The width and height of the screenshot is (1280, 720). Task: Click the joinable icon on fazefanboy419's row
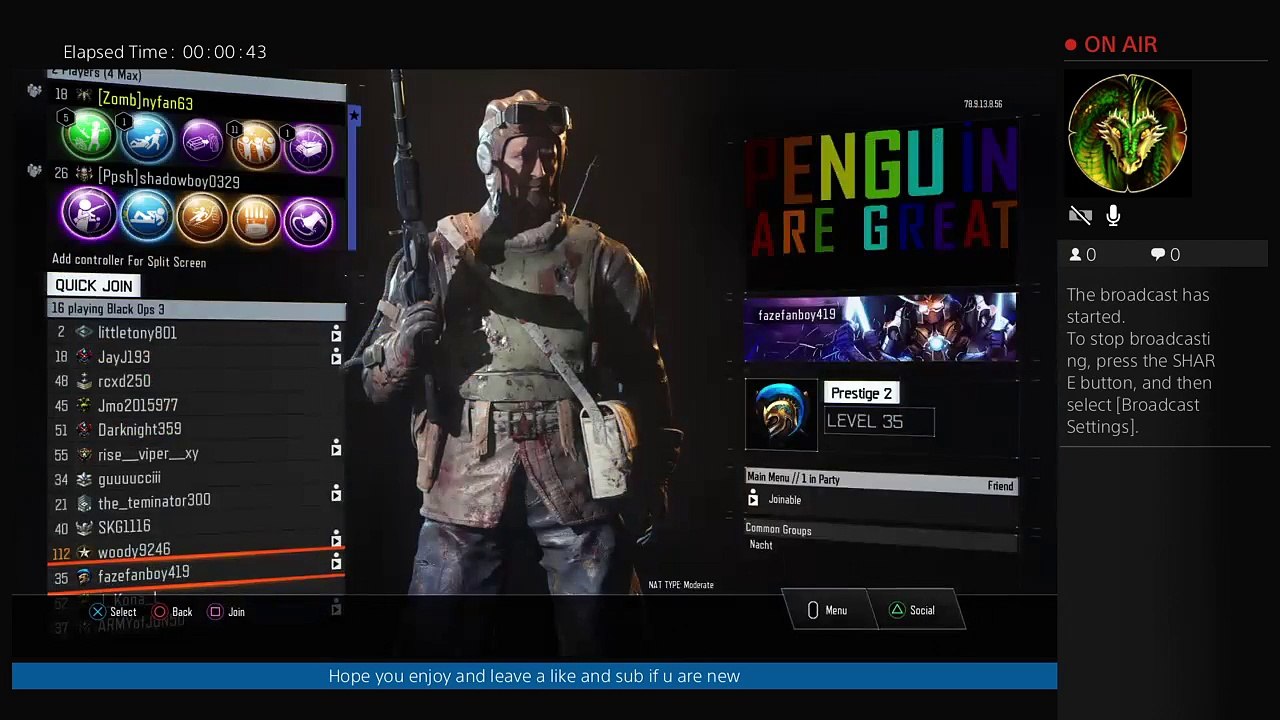click(336, 563)
